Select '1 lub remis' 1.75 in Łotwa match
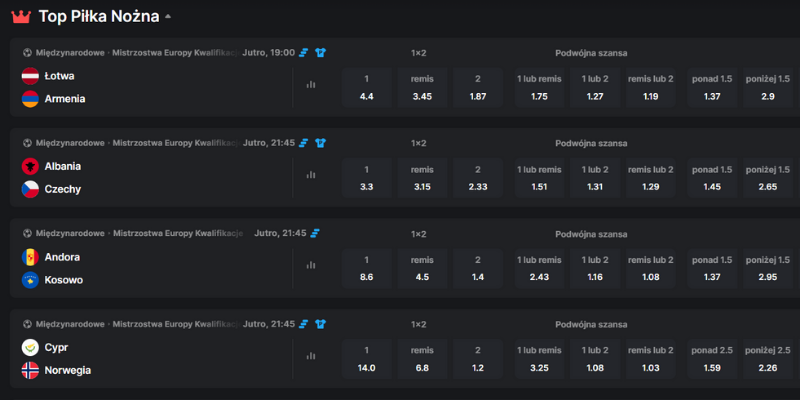Image resolution: width=800 pixels, height=400 pixels. [x=540, y=88]
